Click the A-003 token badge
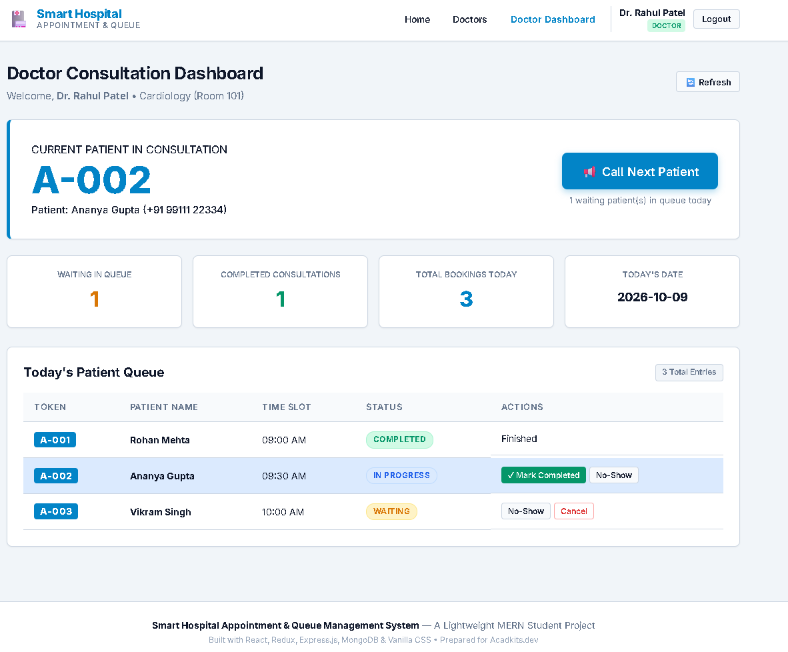Viewport: 788px width, 652px height. click(x=56, y=511)
